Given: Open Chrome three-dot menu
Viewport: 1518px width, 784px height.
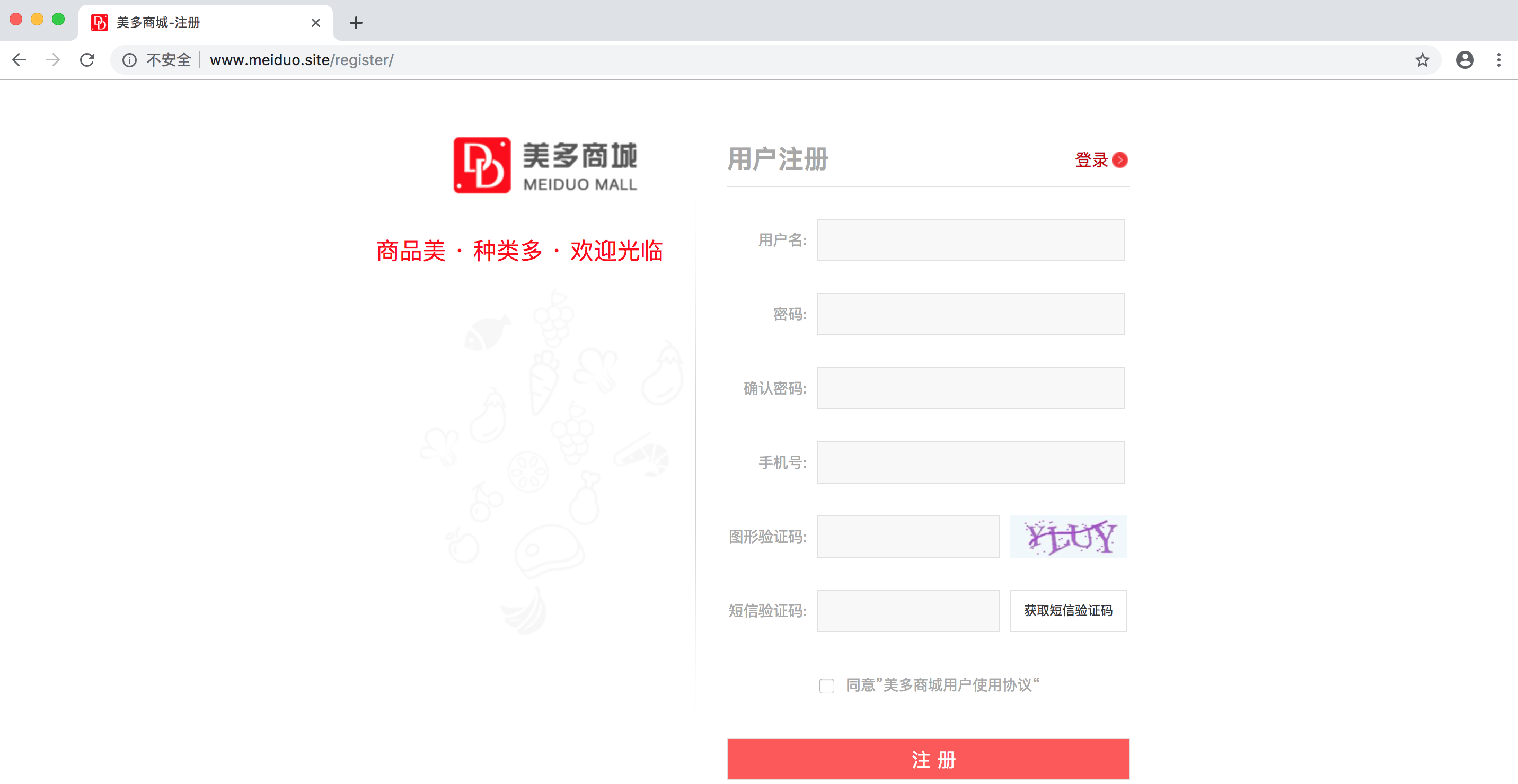Looking at the screenshot, I should (1498, 59).
